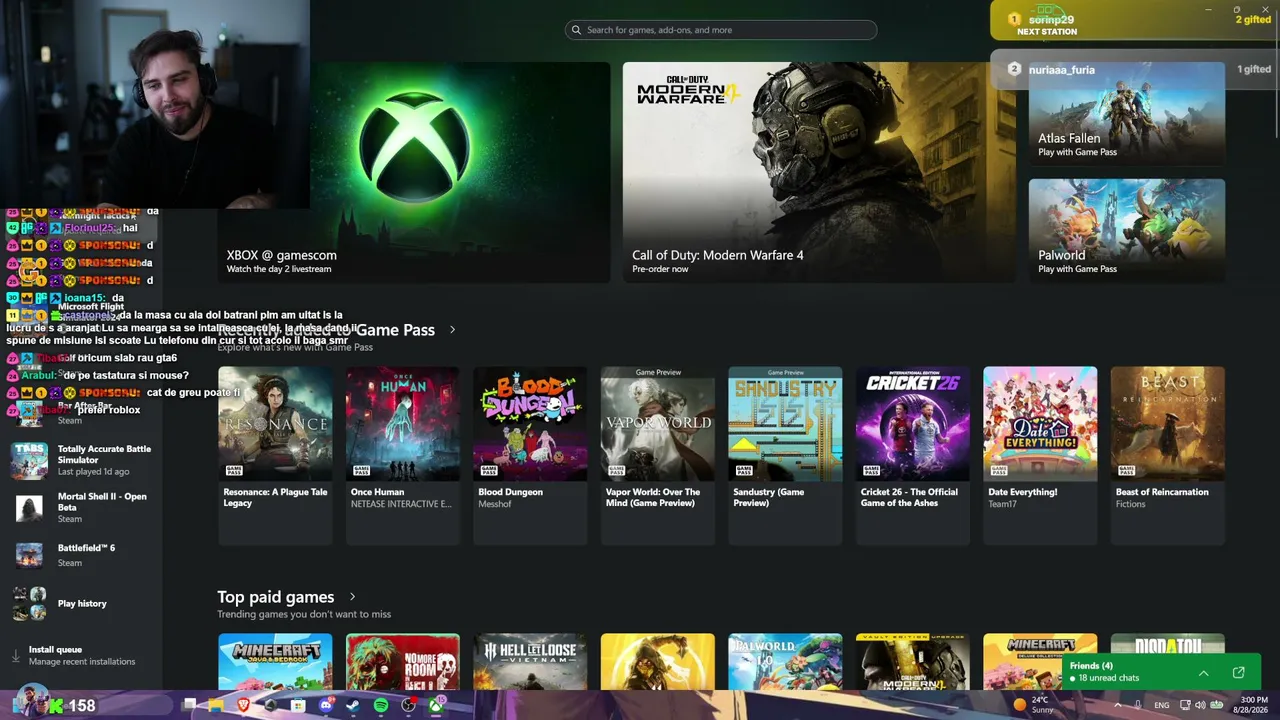The image size is (1280, 720).
Task: Open Resonance: A Plague Tale Legacy card
Action: click(275, 455)
